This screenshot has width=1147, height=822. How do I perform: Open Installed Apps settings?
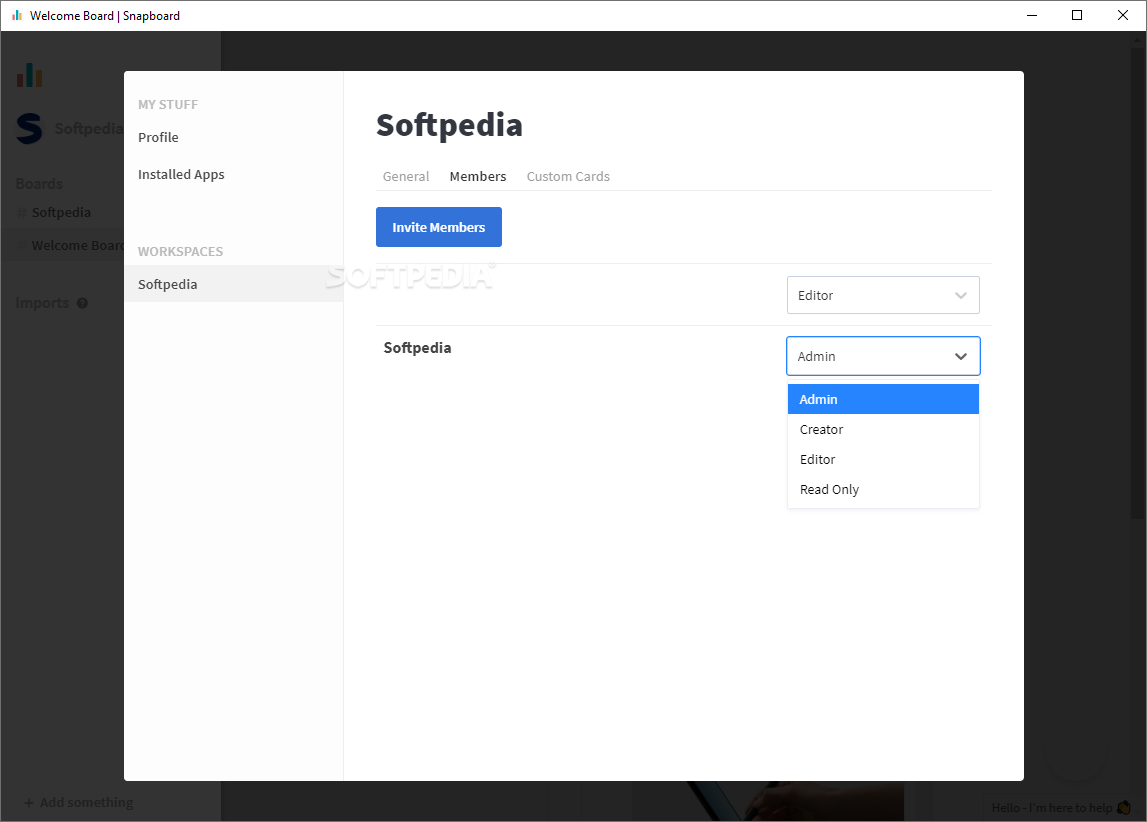[181, 175]
